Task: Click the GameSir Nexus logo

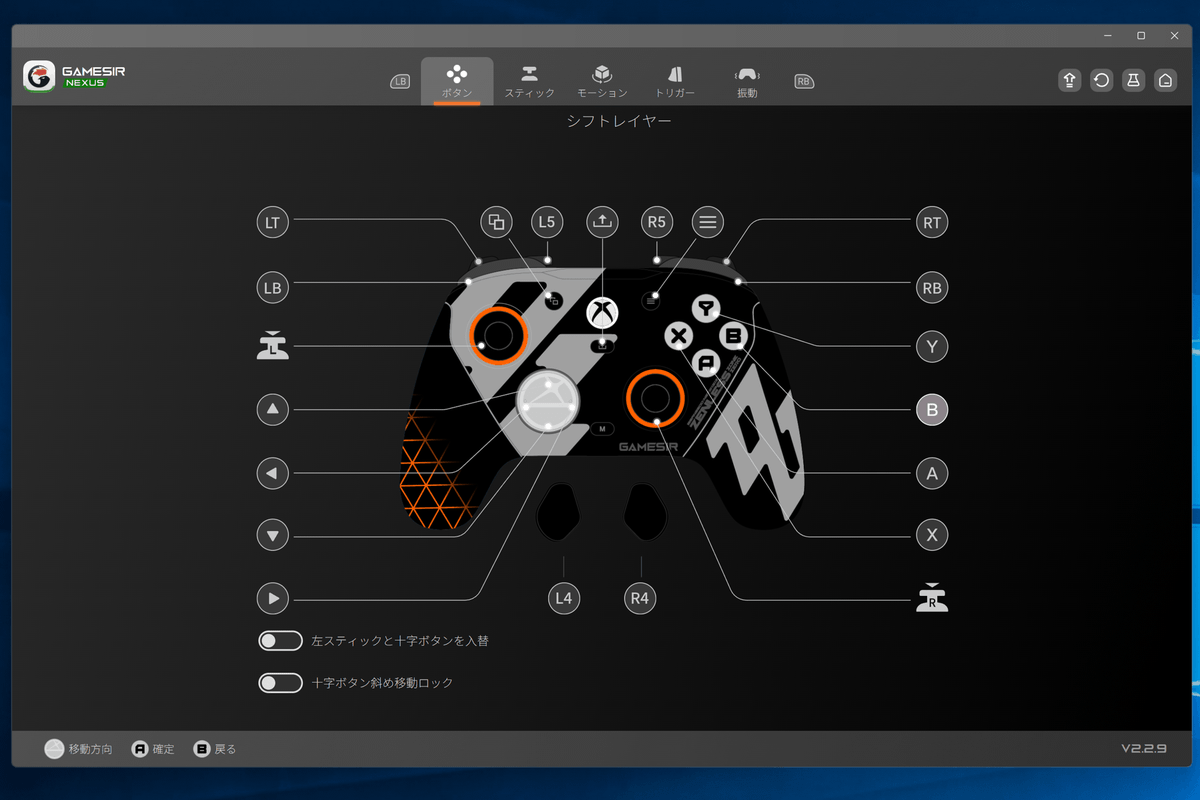Action: pos(75,77)
